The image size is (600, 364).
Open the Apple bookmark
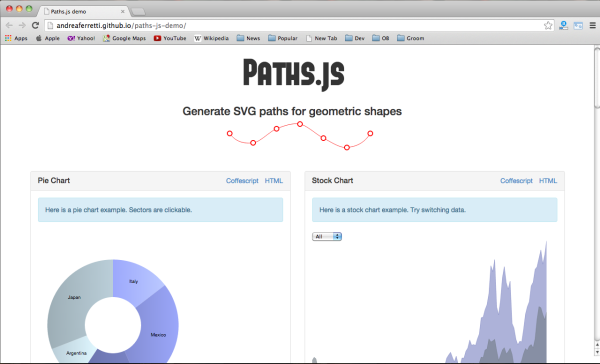[48, 38]
